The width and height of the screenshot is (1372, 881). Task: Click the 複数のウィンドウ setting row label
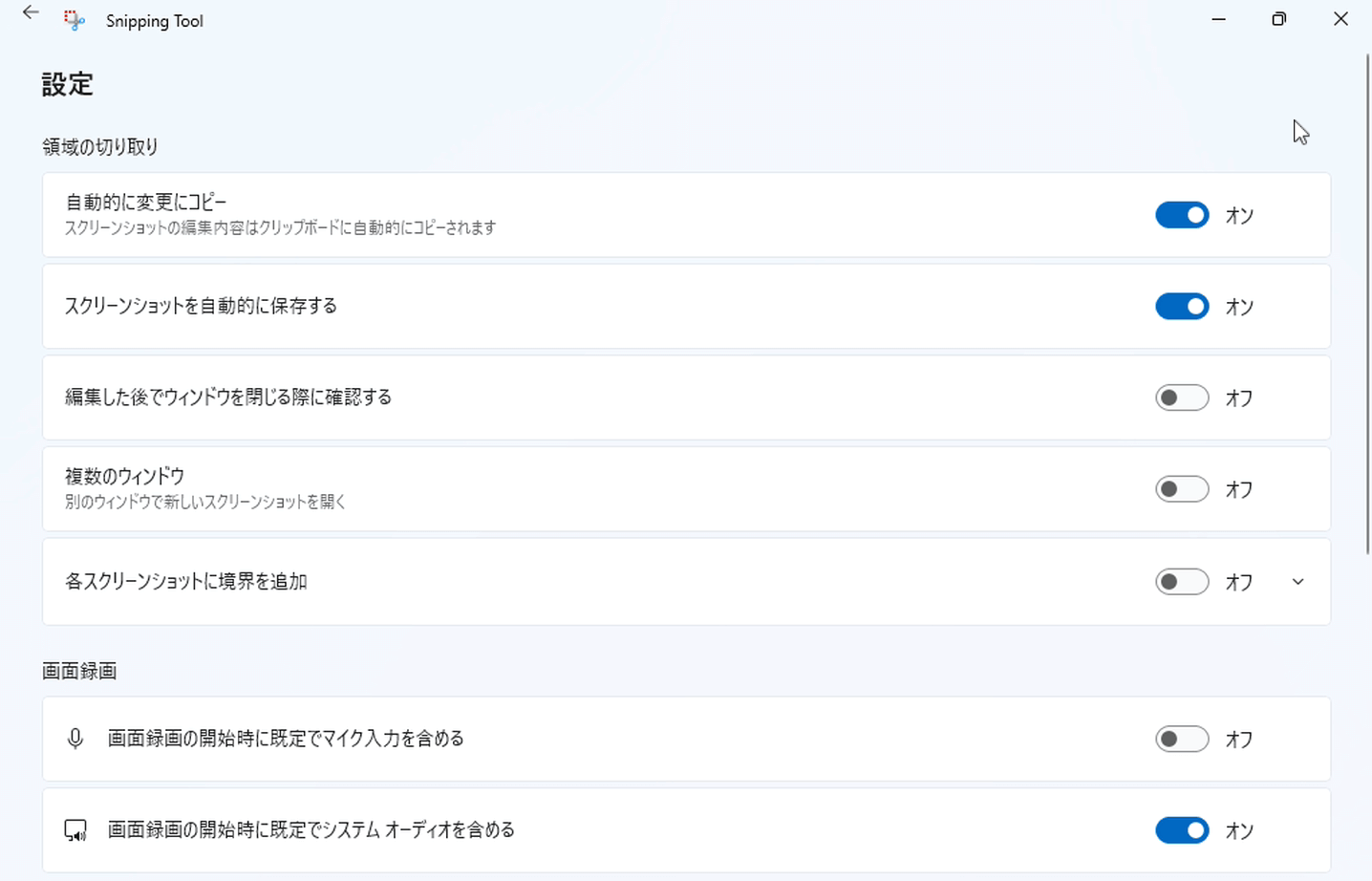pos(125,476)
